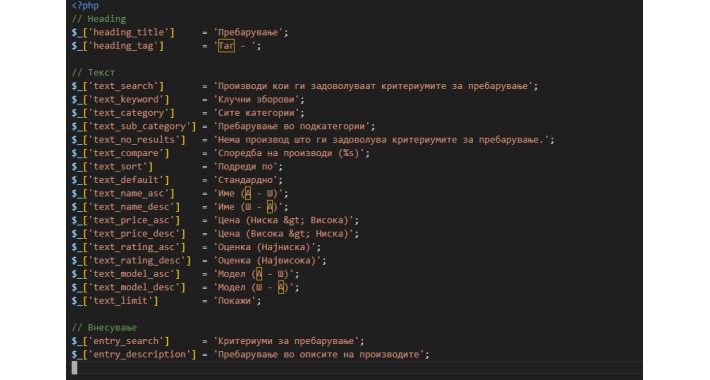
Task: Click the 'Подреди по' string
Action: click(x=245, y=167)
